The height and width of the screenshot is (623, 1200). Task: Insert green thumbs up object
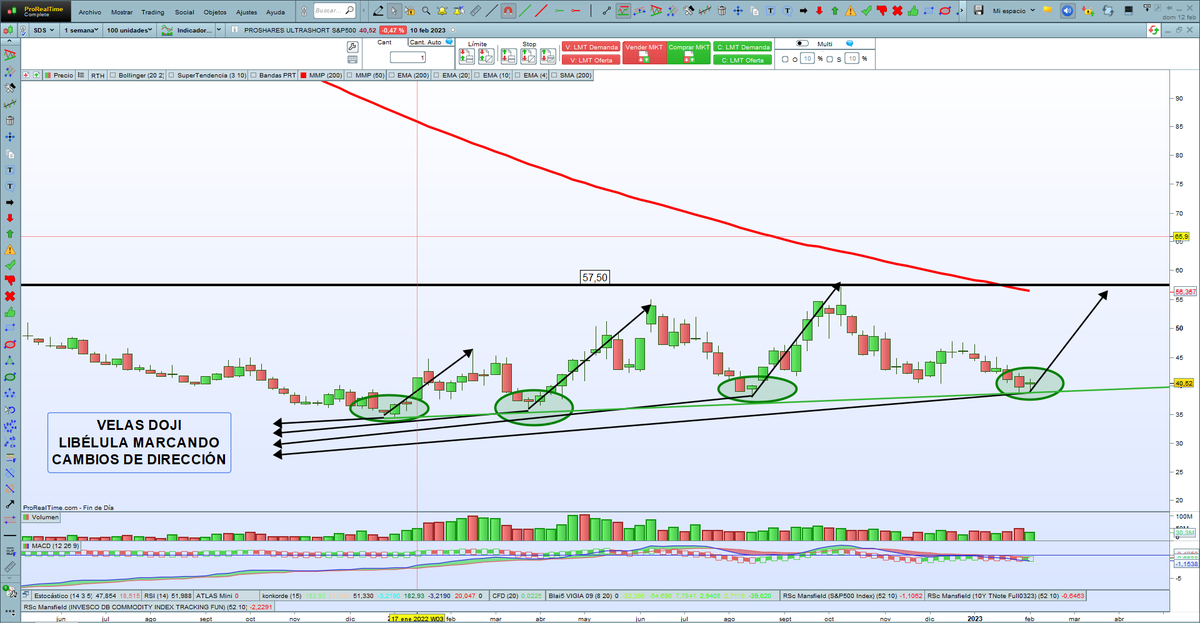912,10
